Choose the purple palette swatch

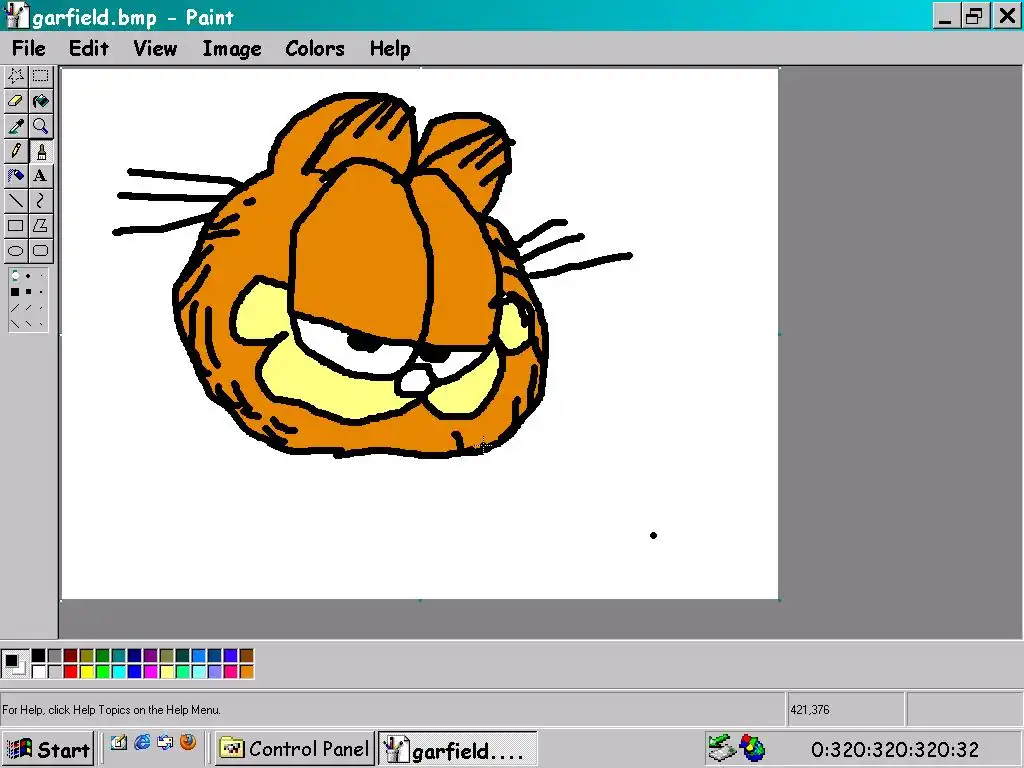(x=150, y=656)
